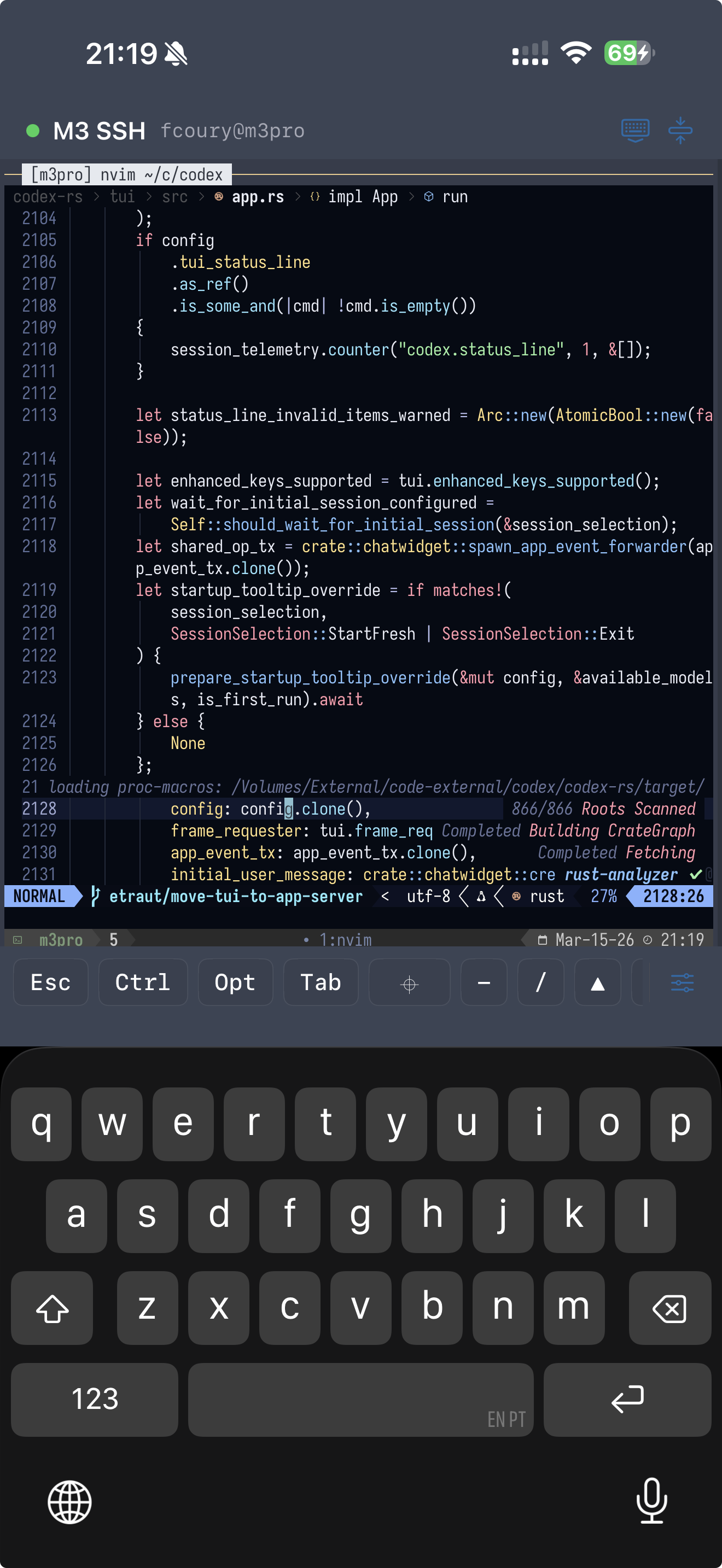Tap the 'p' key

click(x=680, y=1124)
